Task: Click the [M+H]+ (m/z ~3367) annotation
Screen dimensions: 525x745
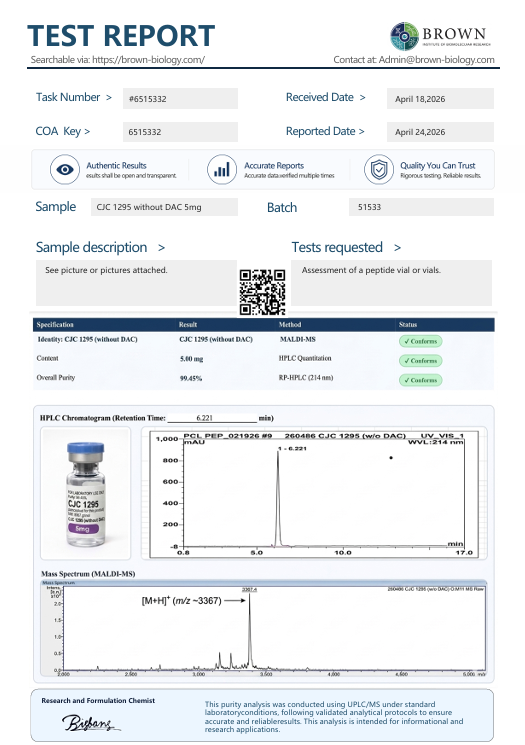Action: [x=181, y=601]
